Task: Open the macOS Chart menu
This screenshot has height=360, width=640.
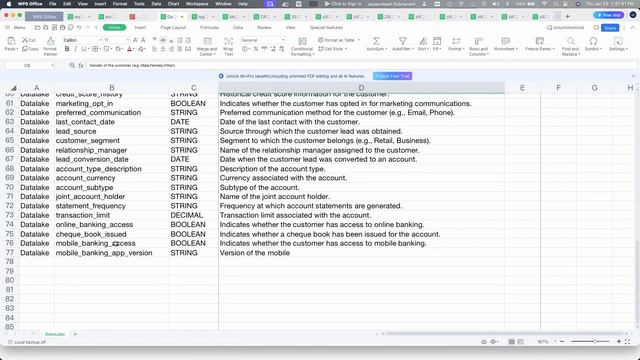Action: pyautogui.click(x=173, y=4)
